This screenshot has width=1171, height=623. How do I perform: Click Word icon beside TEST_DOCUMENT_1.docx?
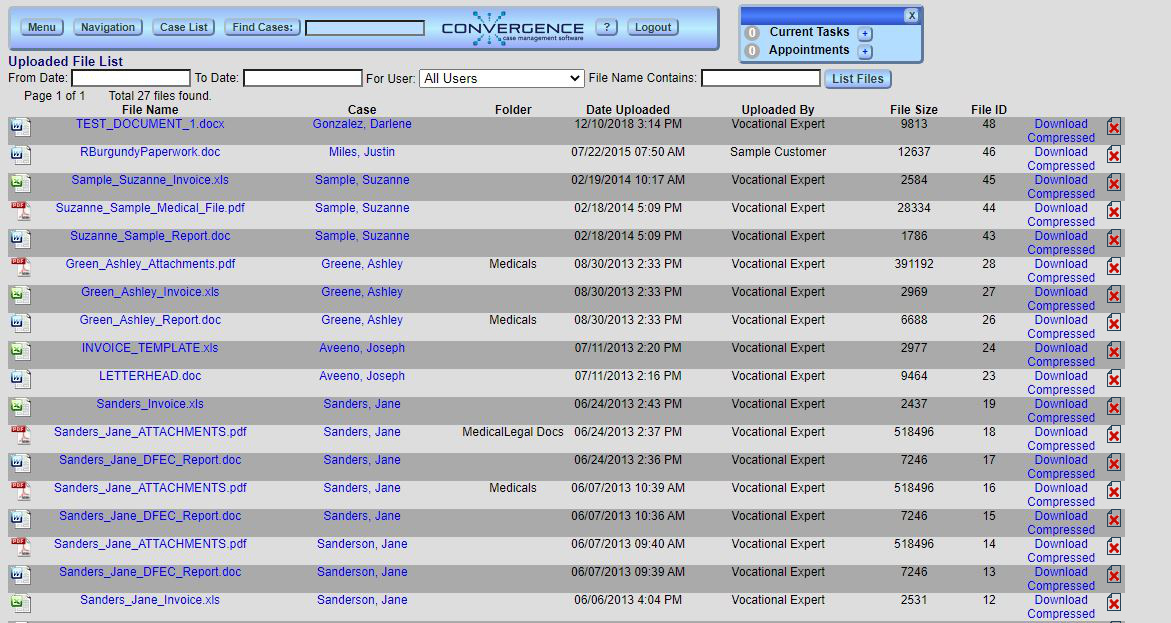(20, 127)
